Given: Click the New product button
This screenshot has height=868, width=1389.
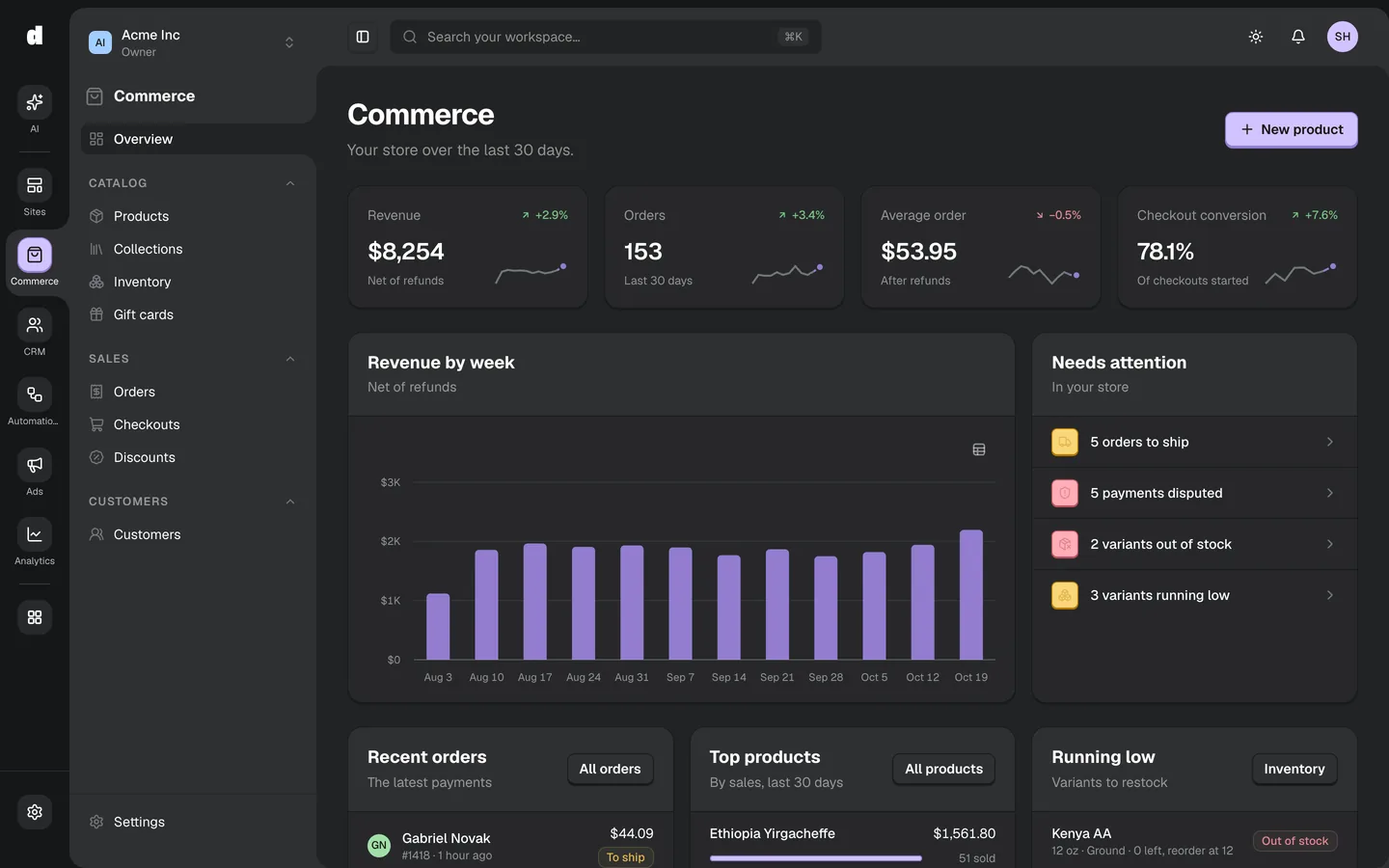Looking at the screenshot, I should point(1291,129).
